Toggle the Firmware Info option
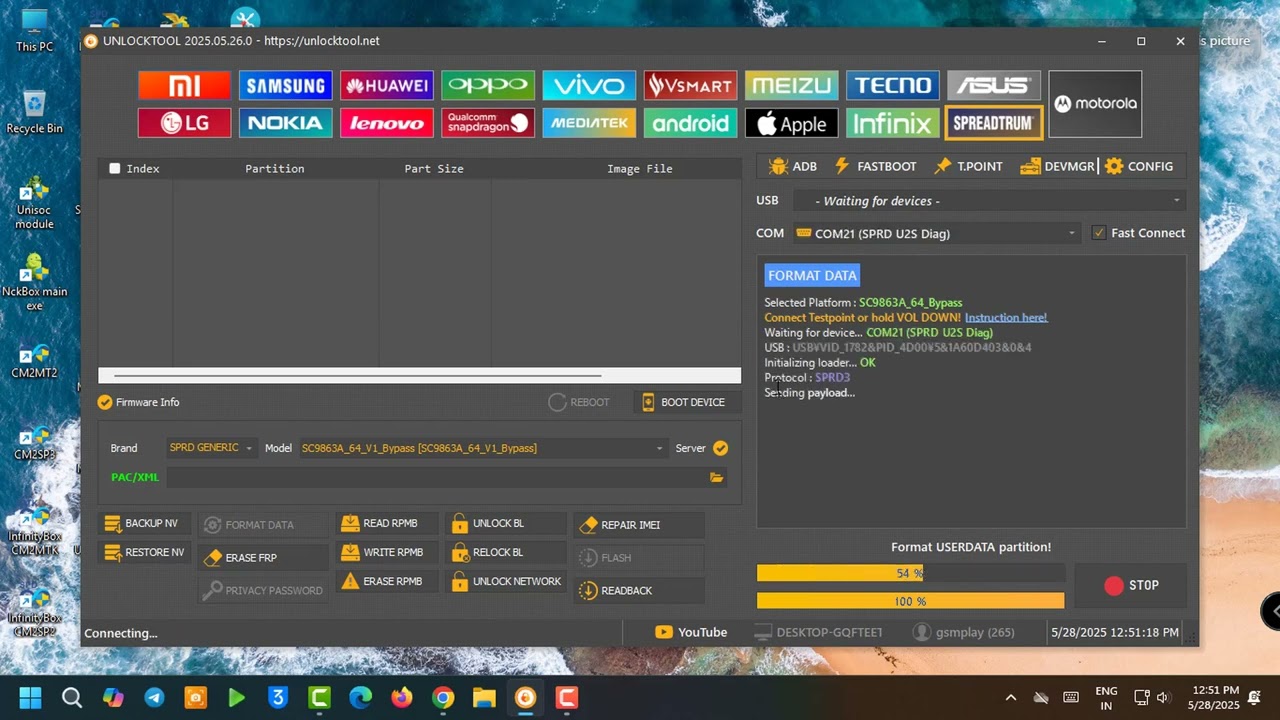Screen dimensions: 1280x720 (105, 402)
